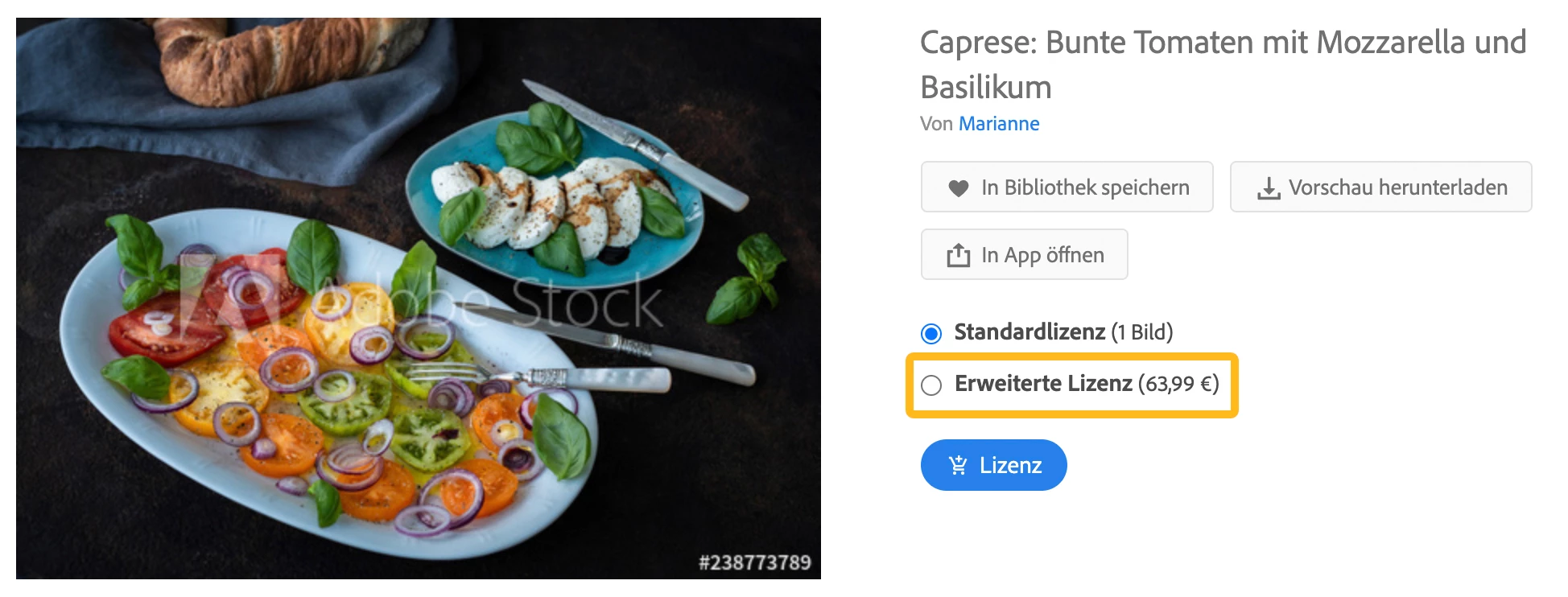This screenshot has width=1568, height=597.
Task: Click the Vorschau herunterladen button label
Action: [x=1398, y=187]
